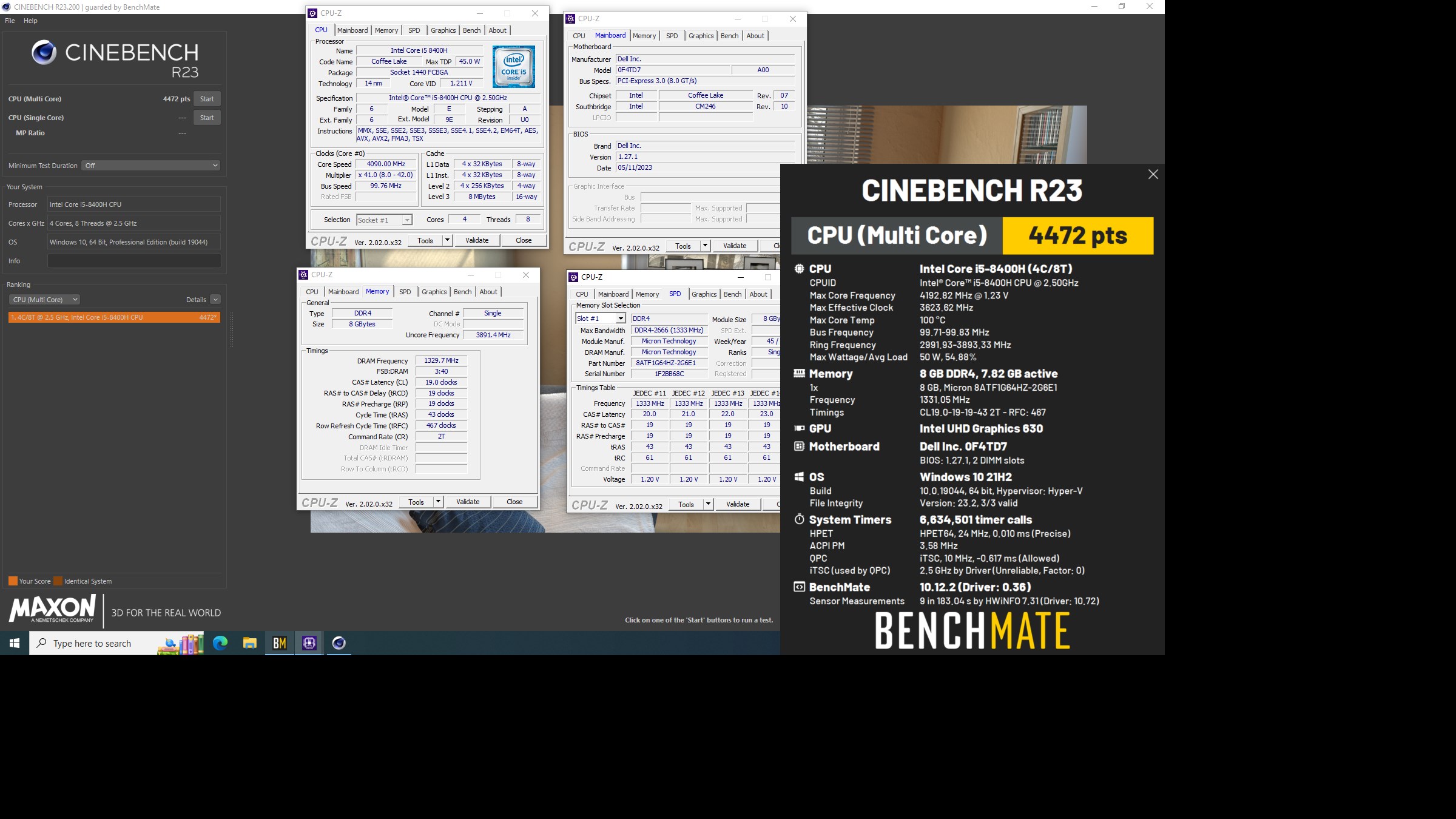Click DRAM Frequency 1329.7 MHz value

tap(441, 361)
